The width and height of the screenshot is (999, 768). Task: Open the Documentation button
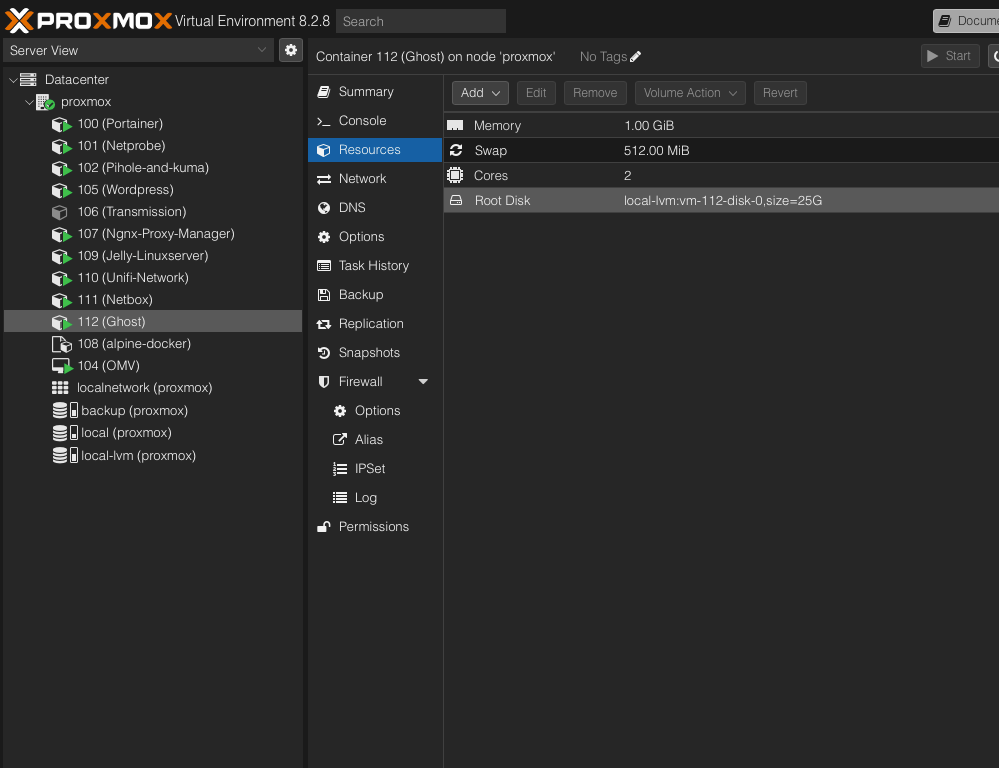pyautogui.click(x=967, y=21)
